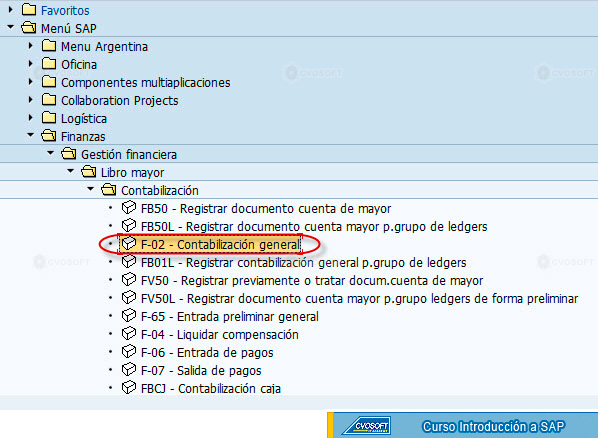Viewport: 598px width, 438px height.
Task: Expand the Menu Argentina folder arrow
Action: [31, 45]
